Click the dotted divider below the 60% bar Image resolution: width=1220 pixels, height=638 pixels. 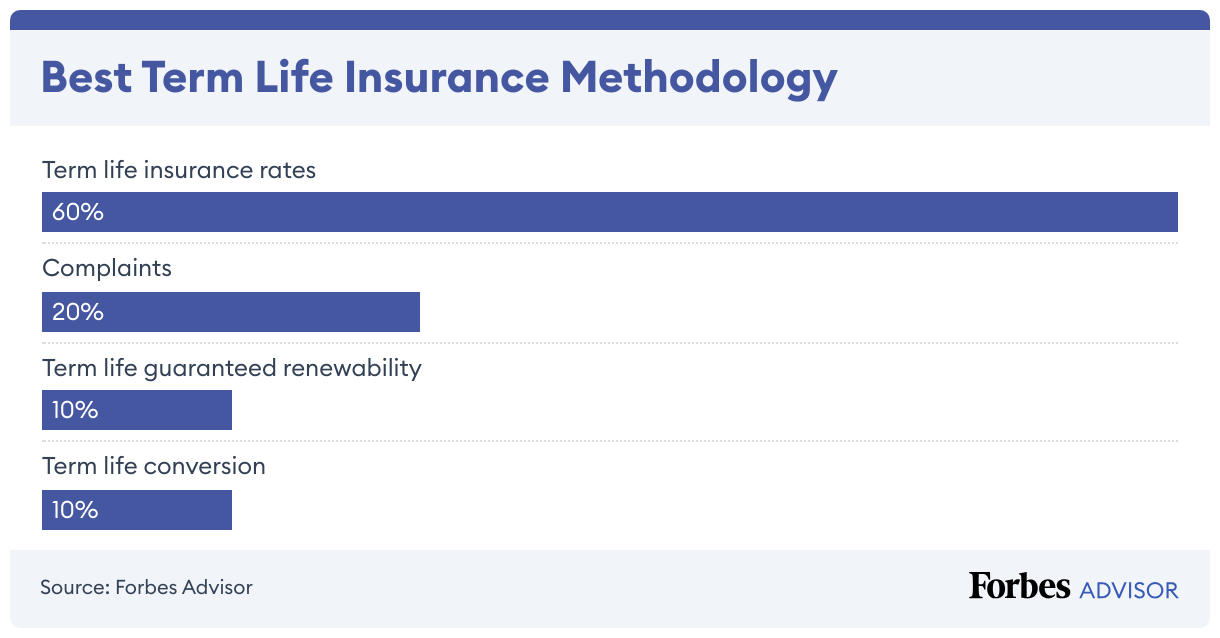[610, 243]
